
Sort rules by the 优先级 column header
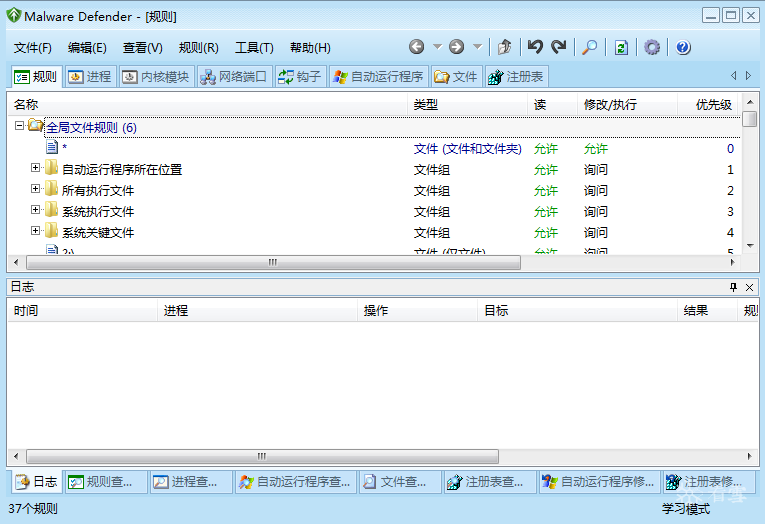pos(707,104)
